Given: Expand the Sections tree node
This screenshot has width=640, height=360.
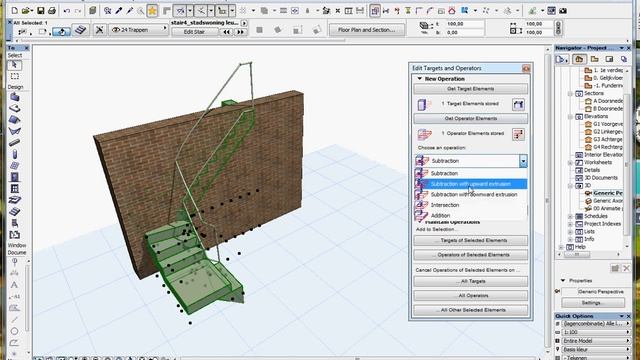Looking at the screenshot, I should 571,93.
